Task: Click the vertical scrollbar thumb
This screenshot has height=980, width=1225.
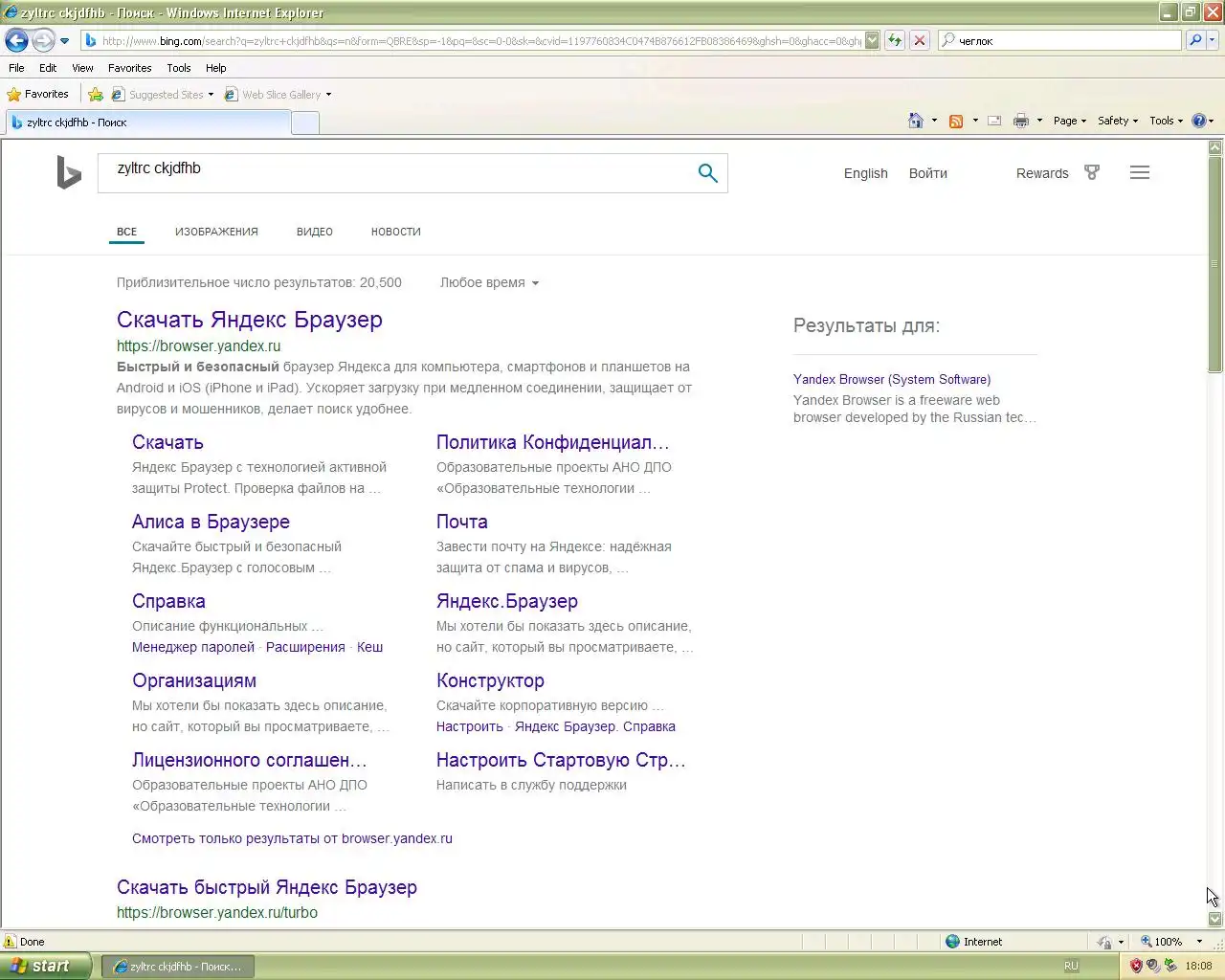Action: pyautogui.click(x=1215, y=265)
